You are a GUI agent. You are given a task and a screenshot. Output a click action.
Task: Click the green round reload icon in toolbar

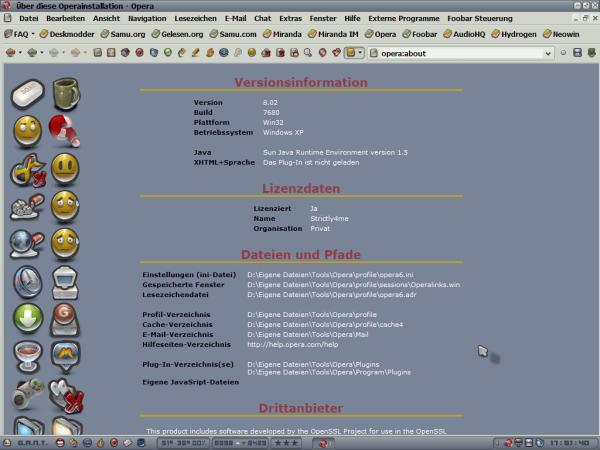pos(168,52)
